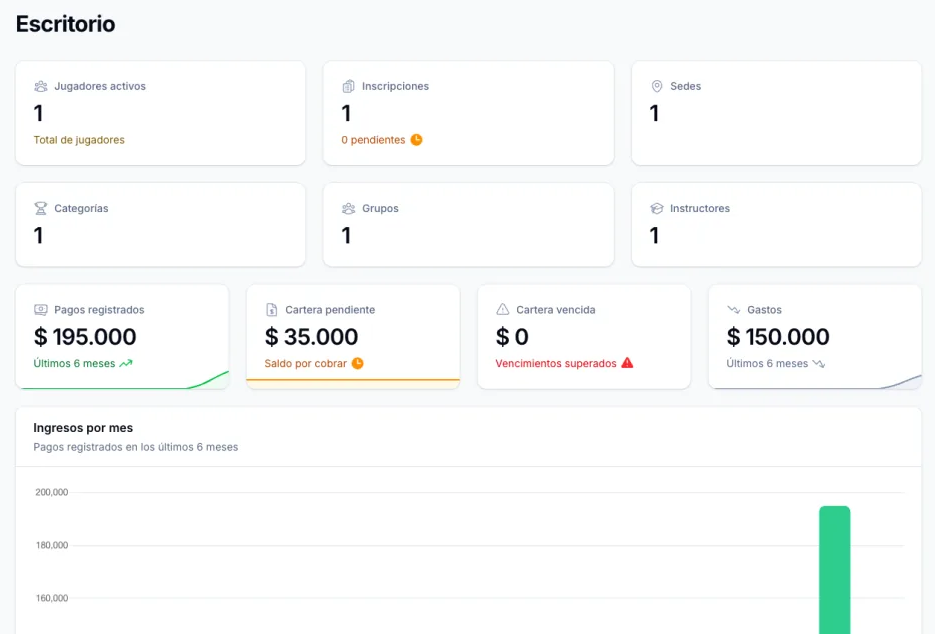Screen dimensions: 935x634
Task: Click the Instructores card title
Action: (699, 208)
